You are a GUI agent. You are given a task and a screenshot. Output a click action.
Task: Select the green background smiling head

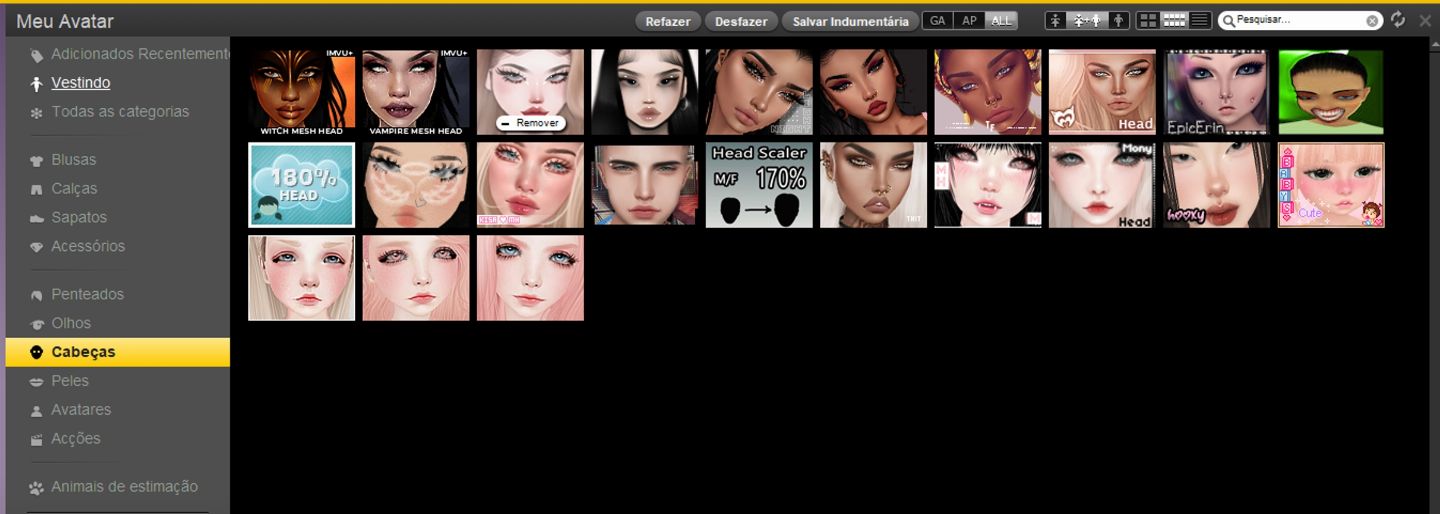1331,92
